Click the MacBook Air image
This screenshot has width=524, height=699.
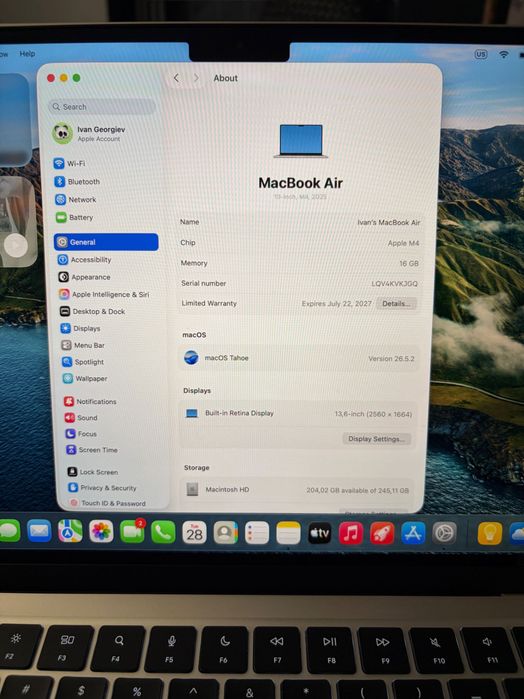click(x=301, y=141)
